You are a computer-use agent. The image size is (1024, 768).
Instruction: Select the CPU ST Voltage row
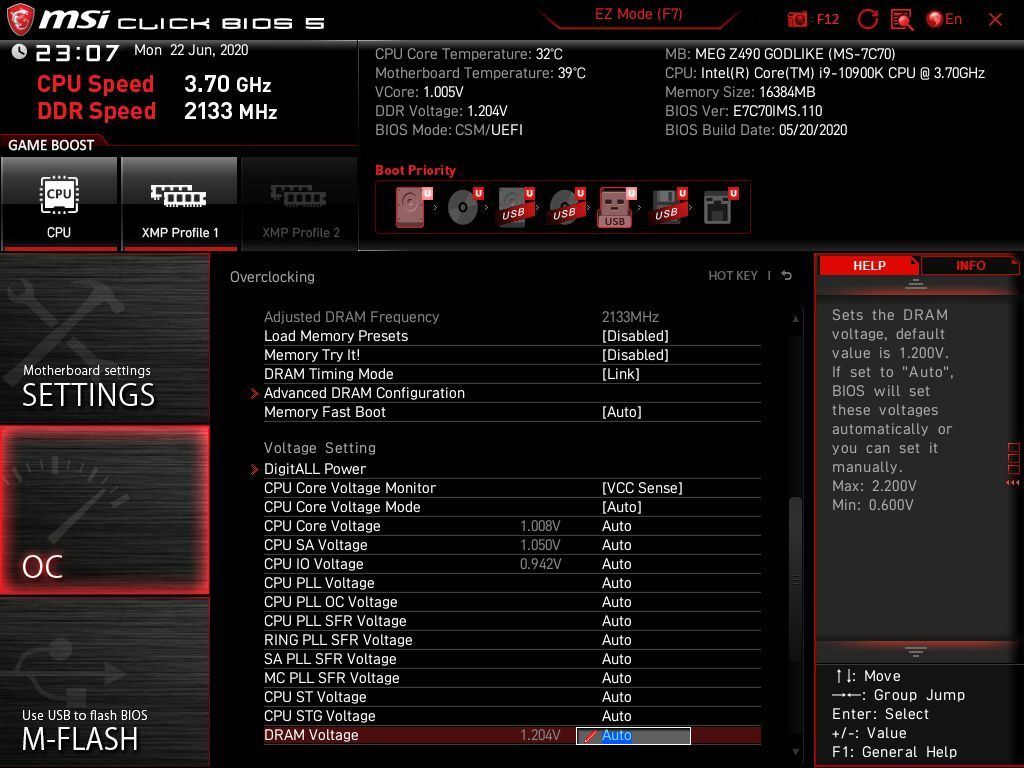tap(512, 696)
